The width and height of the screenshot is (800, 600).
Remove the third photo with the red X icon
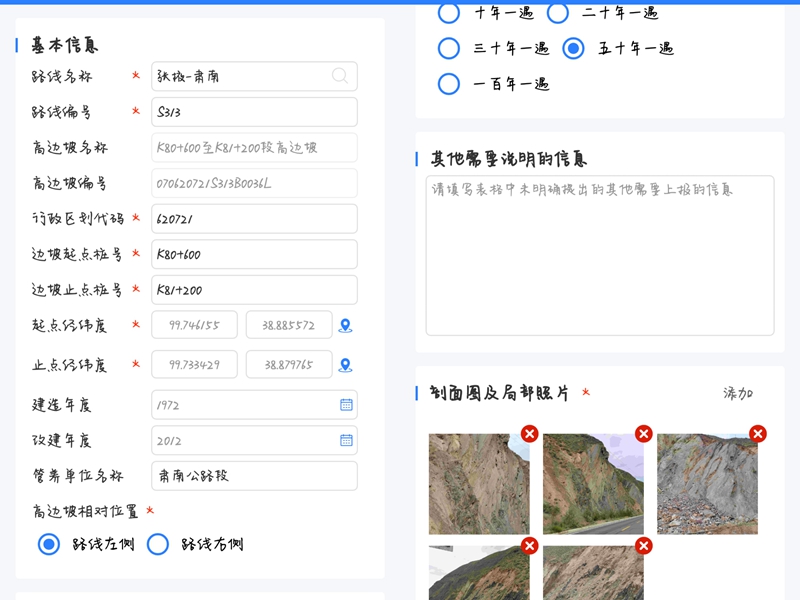[x=757, y=434]
